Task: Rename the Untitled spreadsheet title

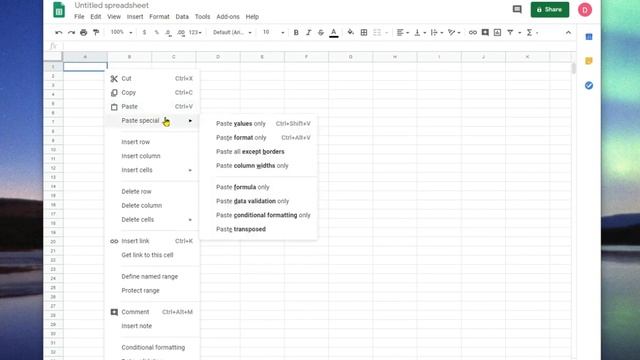Action: click(111, 5)
